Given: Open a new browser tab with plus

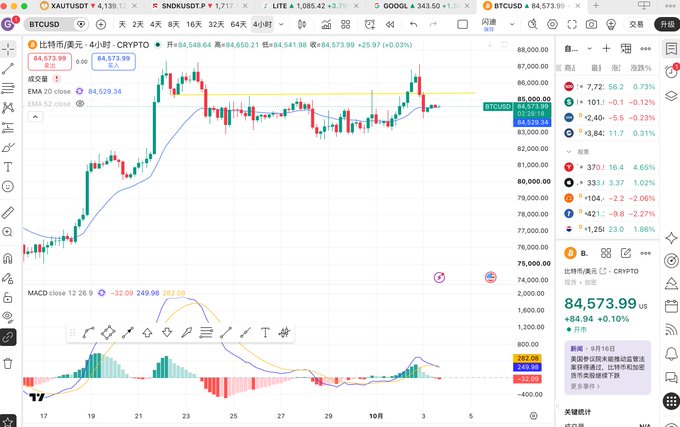Looking at the screenshot, I should tap(596, 6).
